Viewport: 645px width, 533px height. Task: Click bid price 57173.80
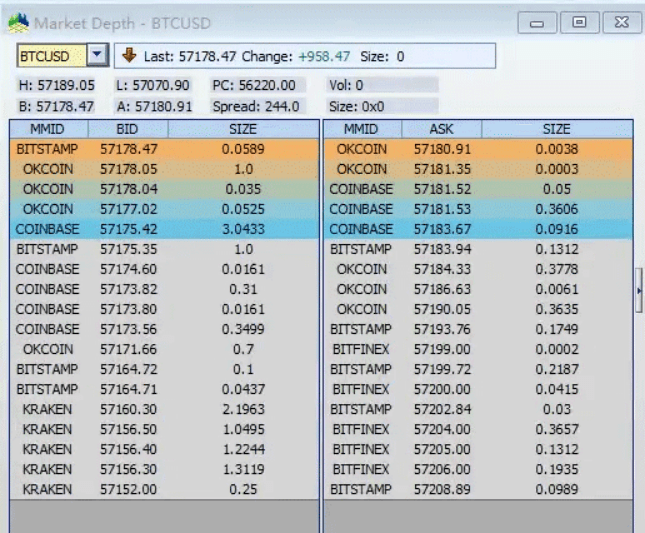pyautogui.click(x=129, y=309)
